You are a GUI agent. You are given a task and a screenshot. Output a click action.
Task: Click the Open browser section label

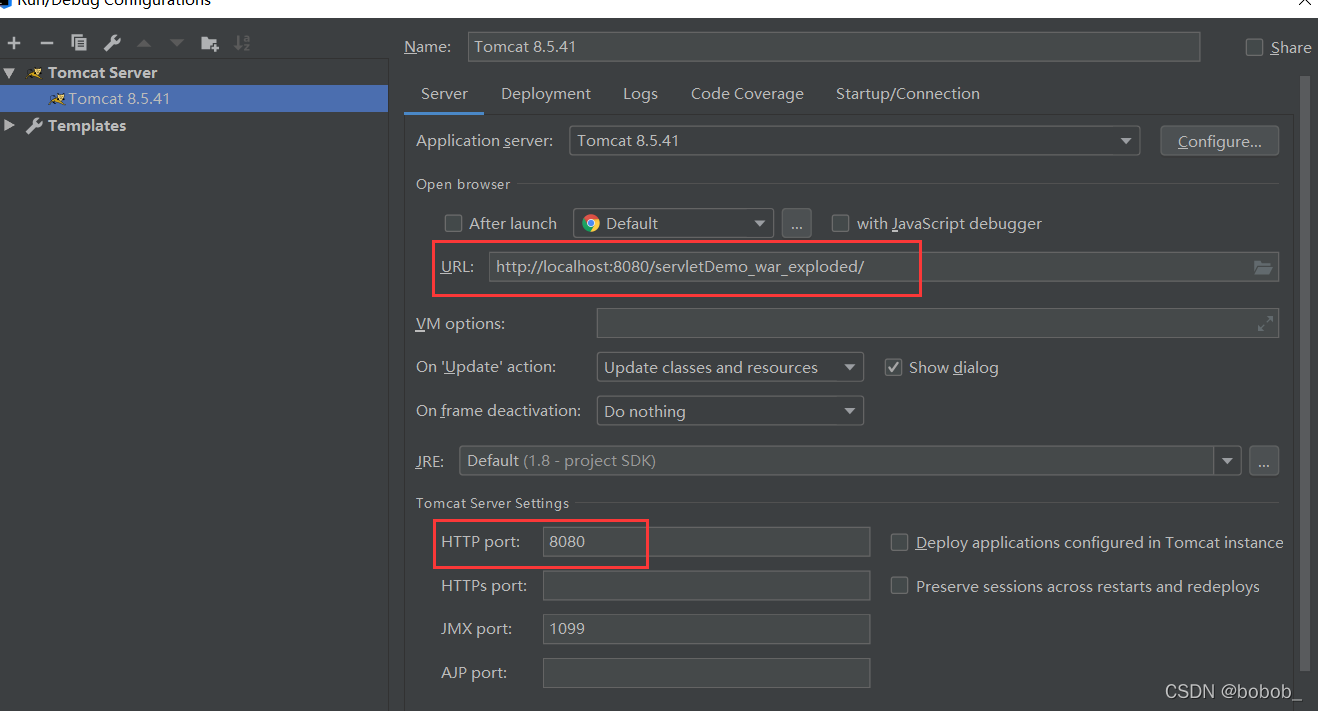[x=463, y=184]
